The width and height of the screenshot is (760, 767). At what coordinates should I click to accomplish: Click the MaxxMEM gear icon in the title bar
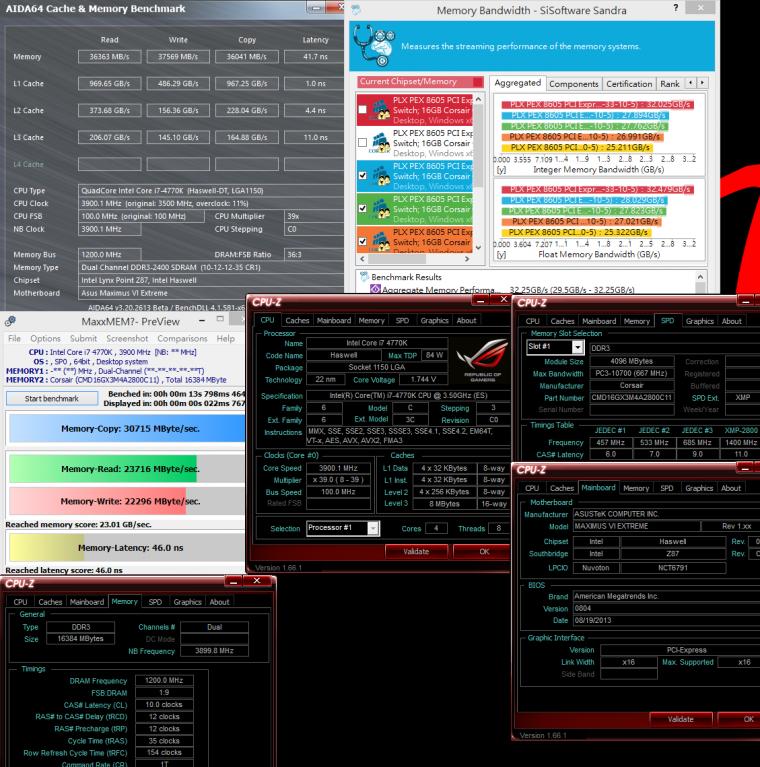[9, 322]
